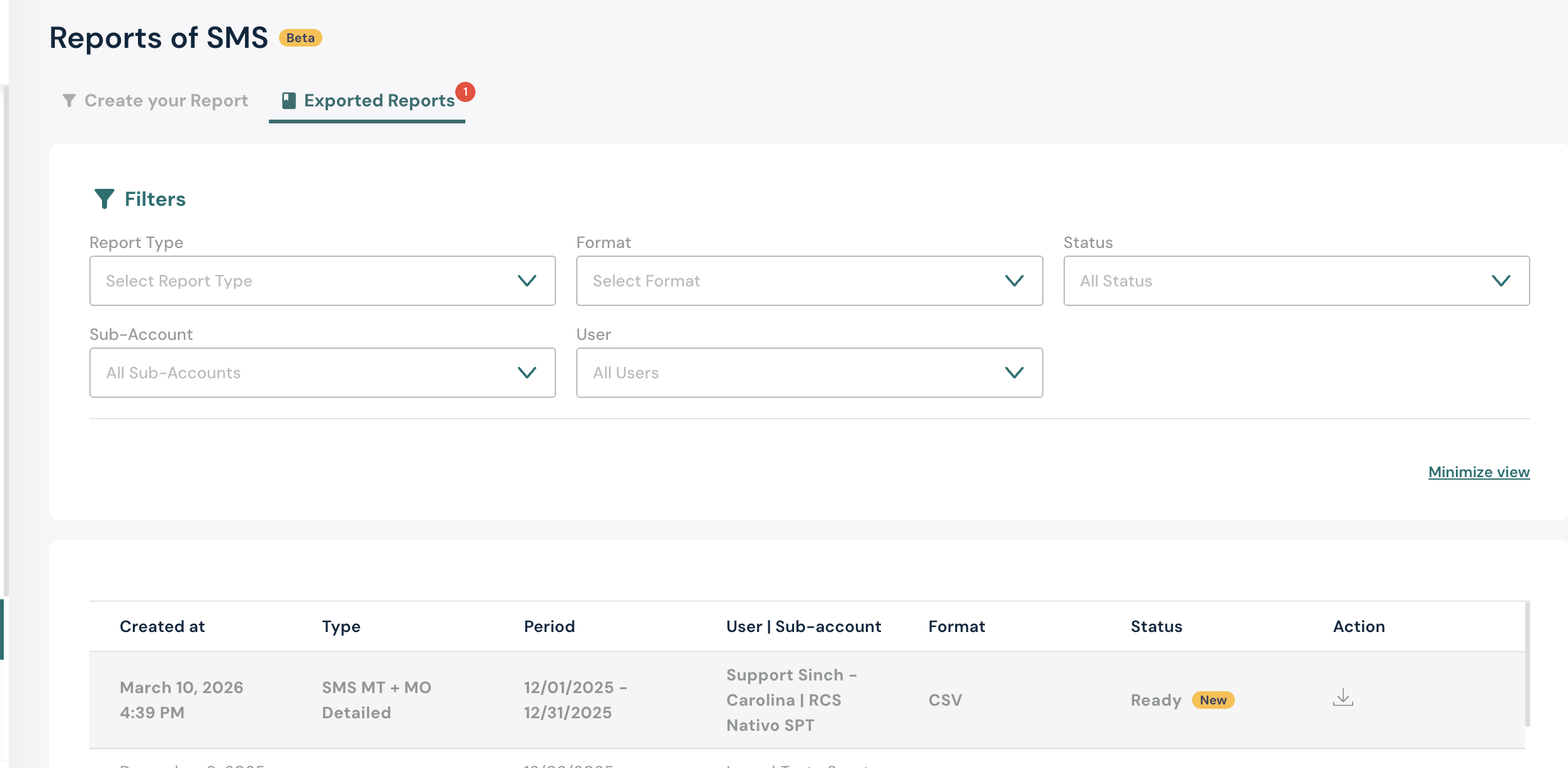Click the table's vertical scrollbar on right
This screenshot has width=1568, height=768.
[1527, 664]
